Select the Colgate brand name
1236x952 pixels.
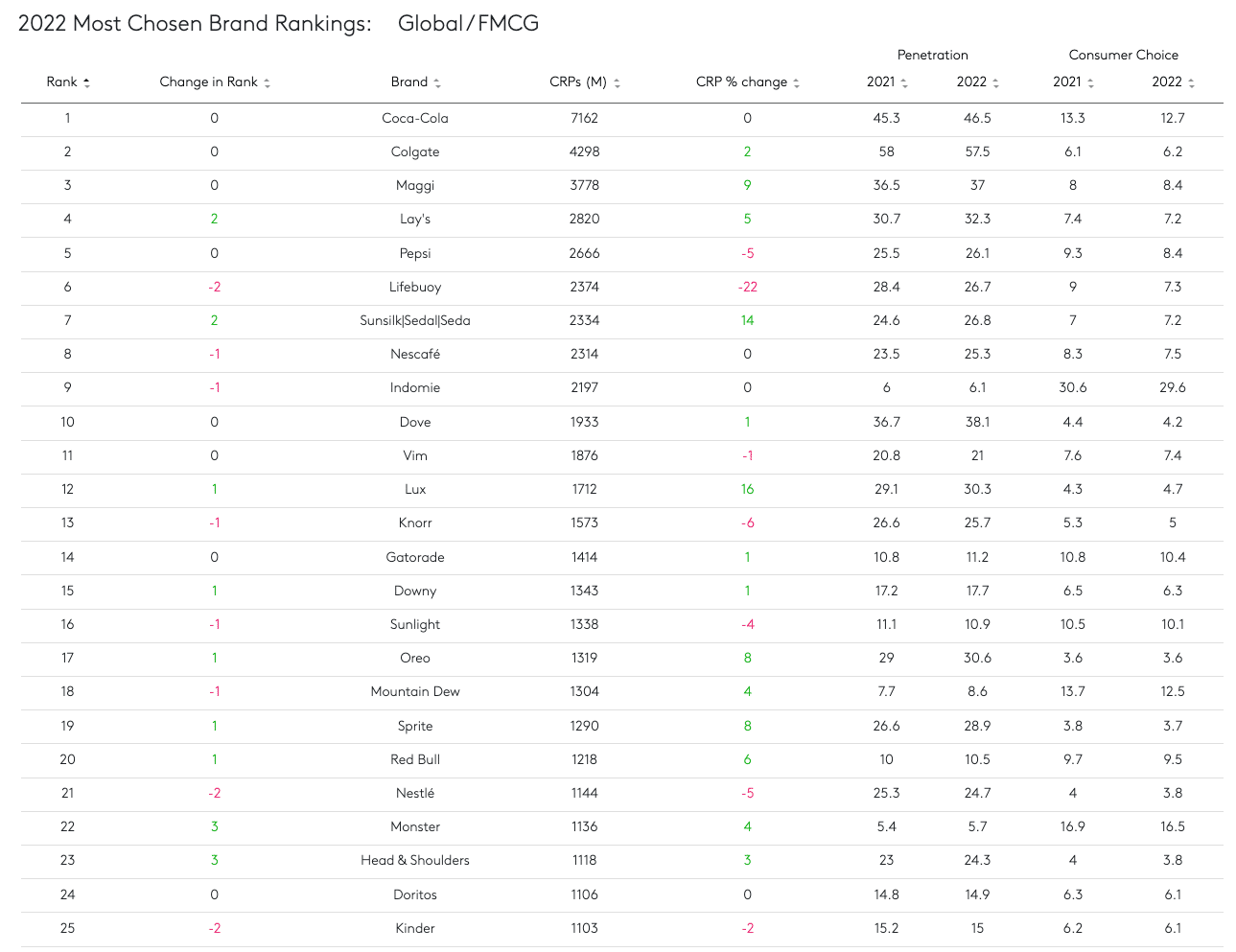pos(415,152)
